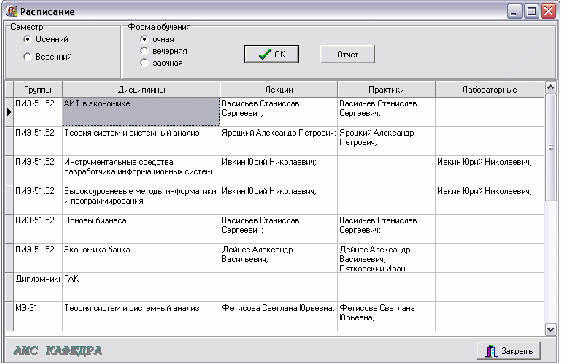Choose the заочная form of study
Screen dimensions: 561x364
[144, 63]
